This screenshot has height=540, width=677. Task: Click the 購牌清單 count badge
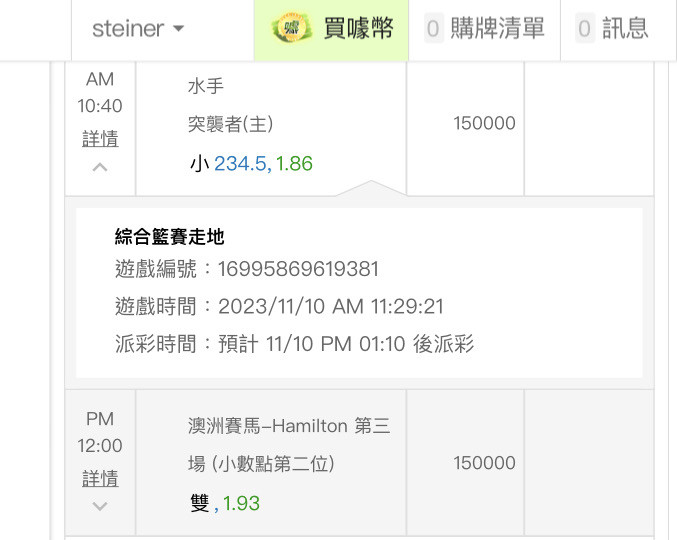coord(433,28)
